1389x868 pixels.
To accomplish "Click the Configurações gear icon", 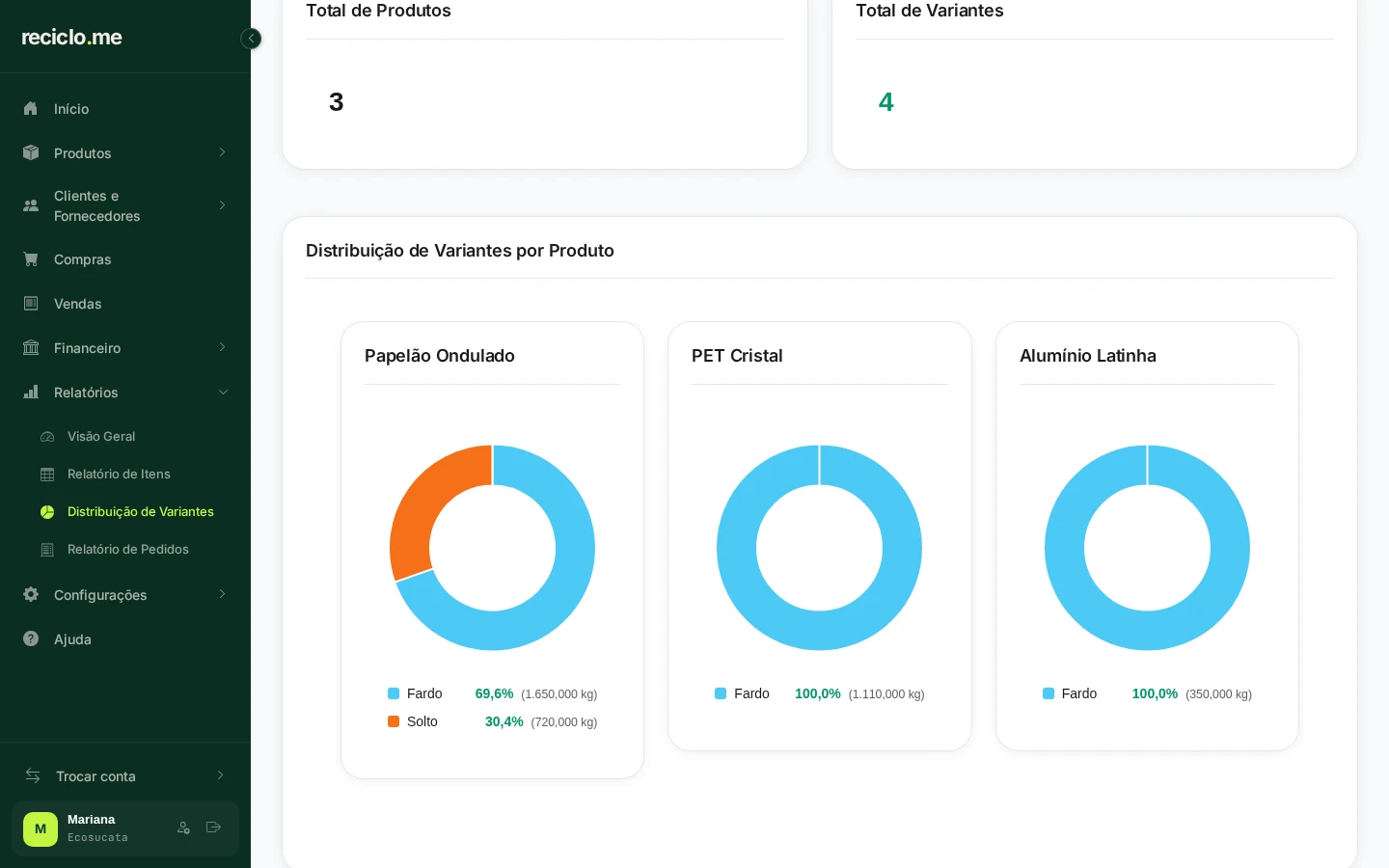I will (x=31, y=594).
